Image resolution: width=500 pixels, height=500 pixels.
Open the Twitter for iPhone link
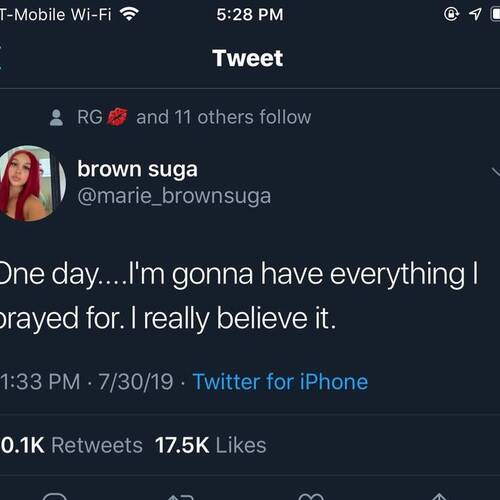click(x=280, y=382)
